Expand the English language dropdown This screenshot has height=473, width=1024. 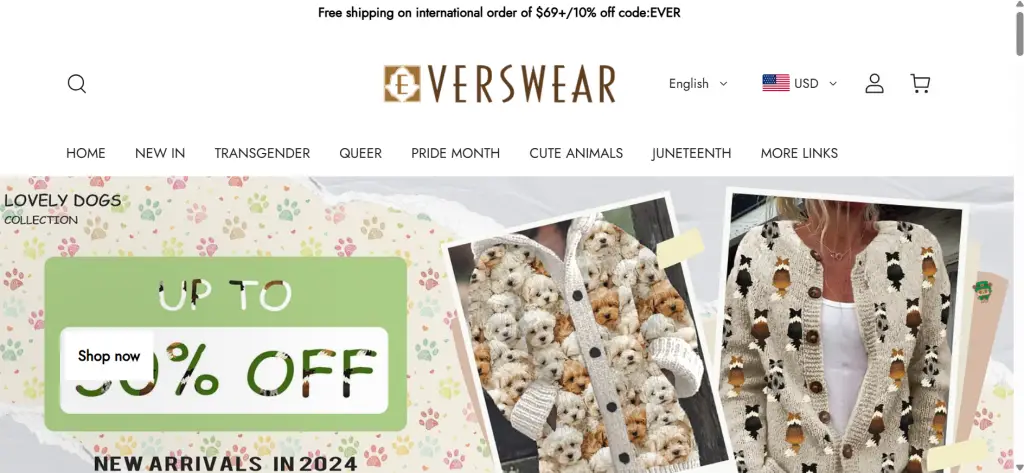click(698, 84)
